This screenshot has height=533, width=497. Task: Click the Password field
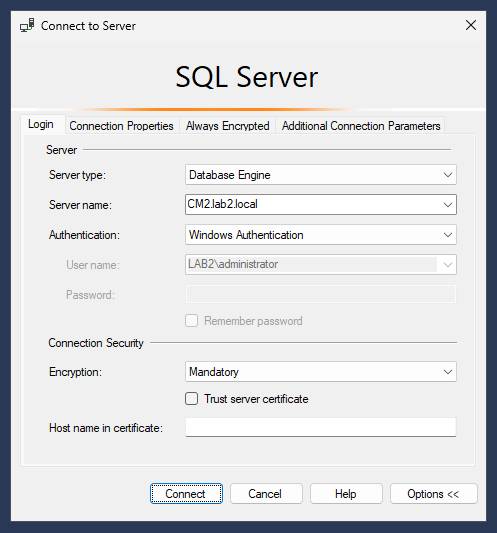point(321,294)
